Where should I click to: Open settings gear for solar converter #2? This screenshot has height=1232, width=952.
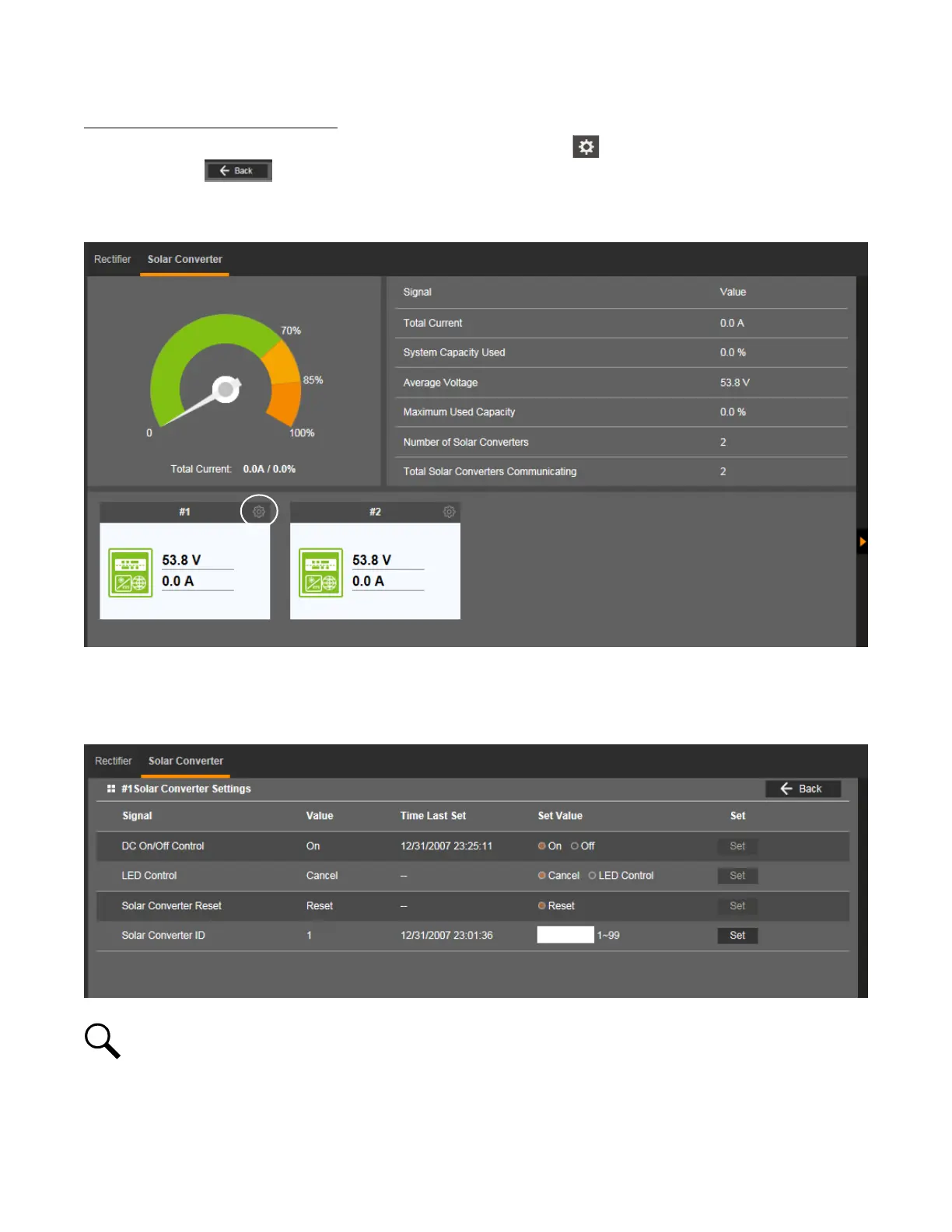[449, 512]
